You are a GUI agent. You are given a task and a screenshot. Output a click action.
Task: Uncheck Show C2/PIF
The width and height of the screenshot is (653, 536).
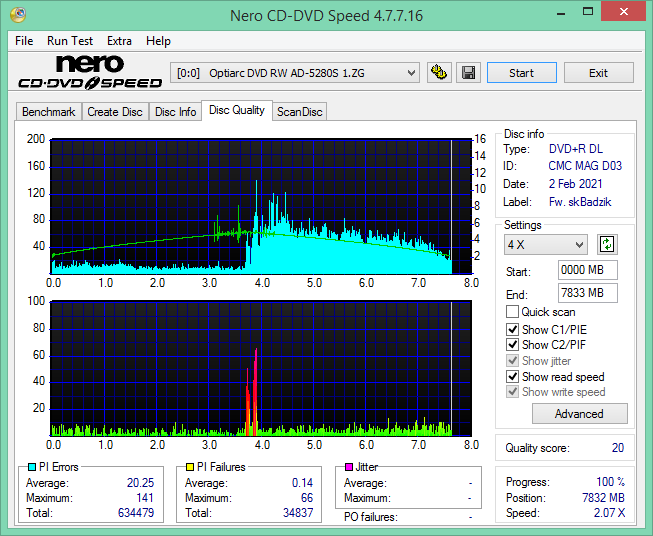[512, 344]
